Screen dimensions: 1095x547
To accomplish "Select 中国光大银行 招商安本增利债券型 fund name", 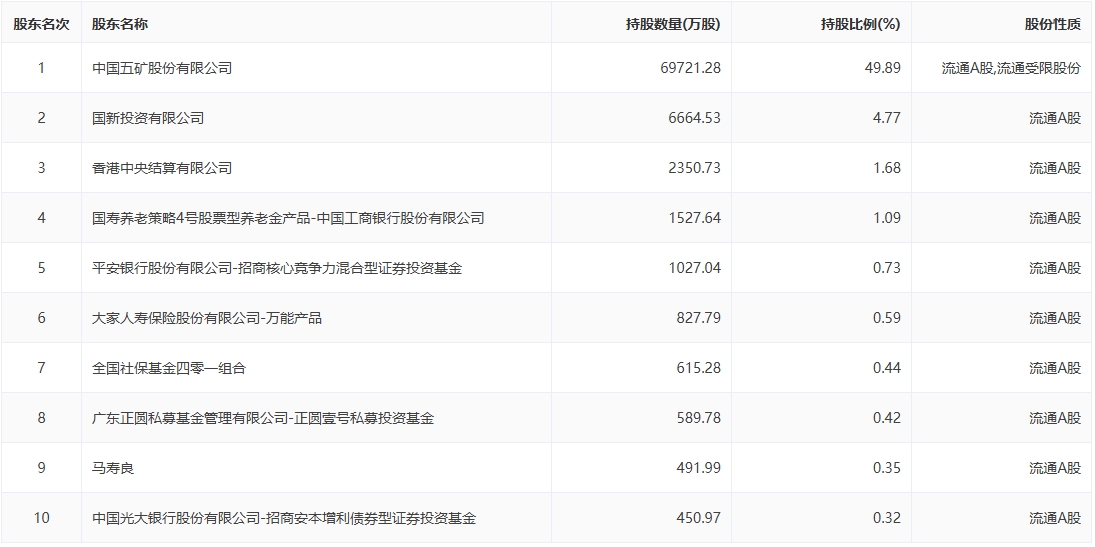I will point(284,518).
